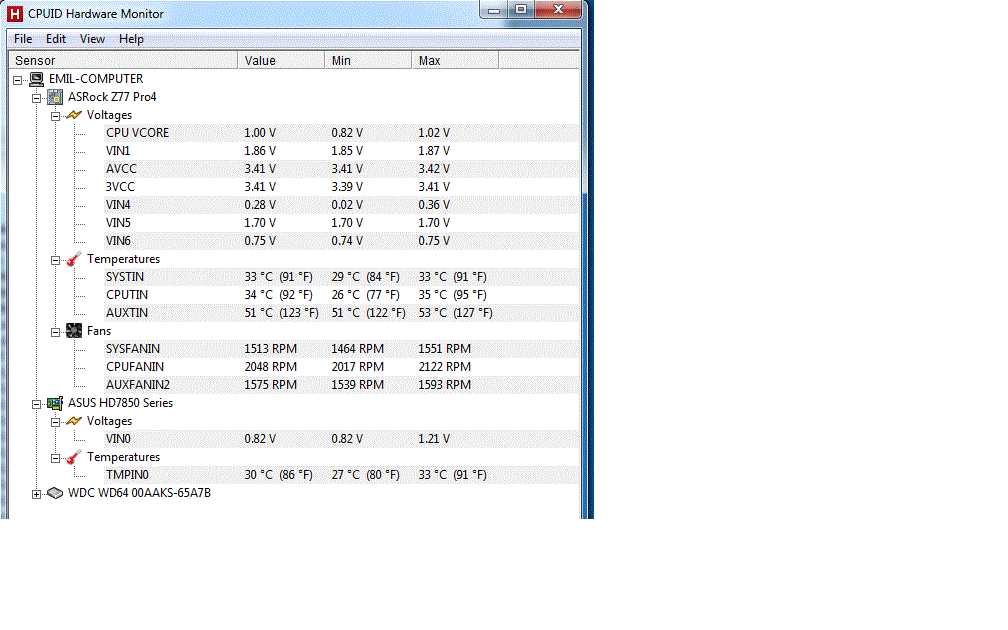This screenshot has width=1008, height=630.
Task: Click the Min column header
Action: tap(368, 60)
